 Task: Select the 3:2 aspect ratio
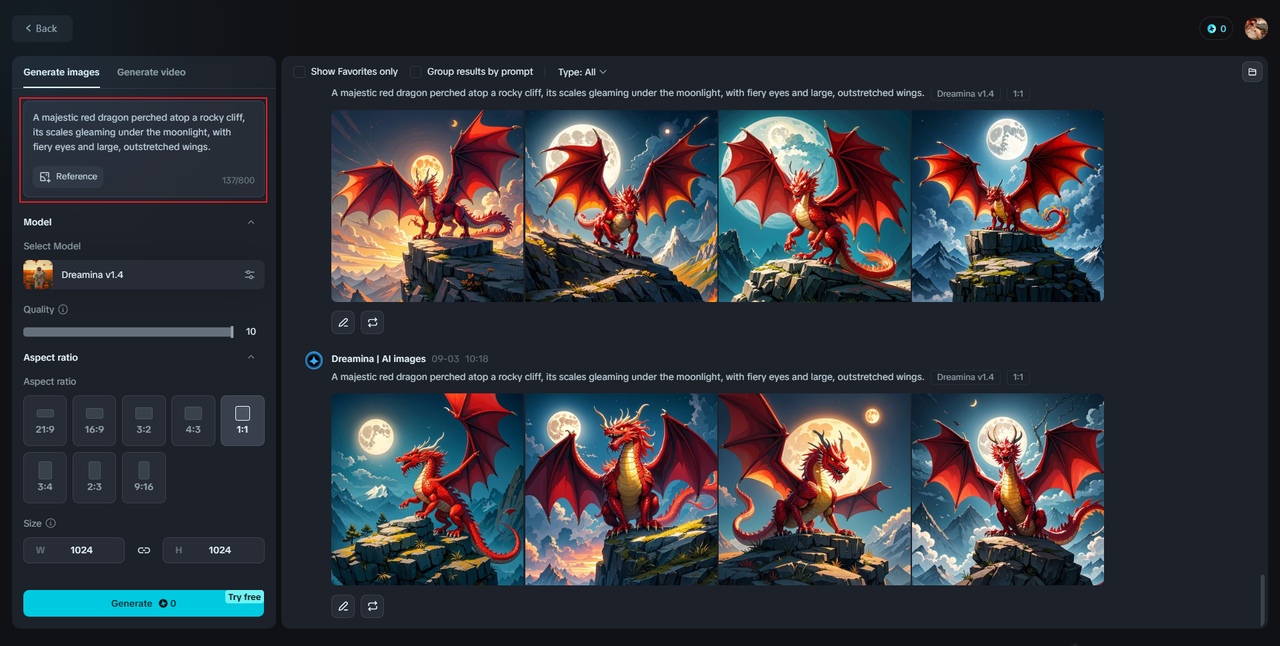[x=144, y=421]
